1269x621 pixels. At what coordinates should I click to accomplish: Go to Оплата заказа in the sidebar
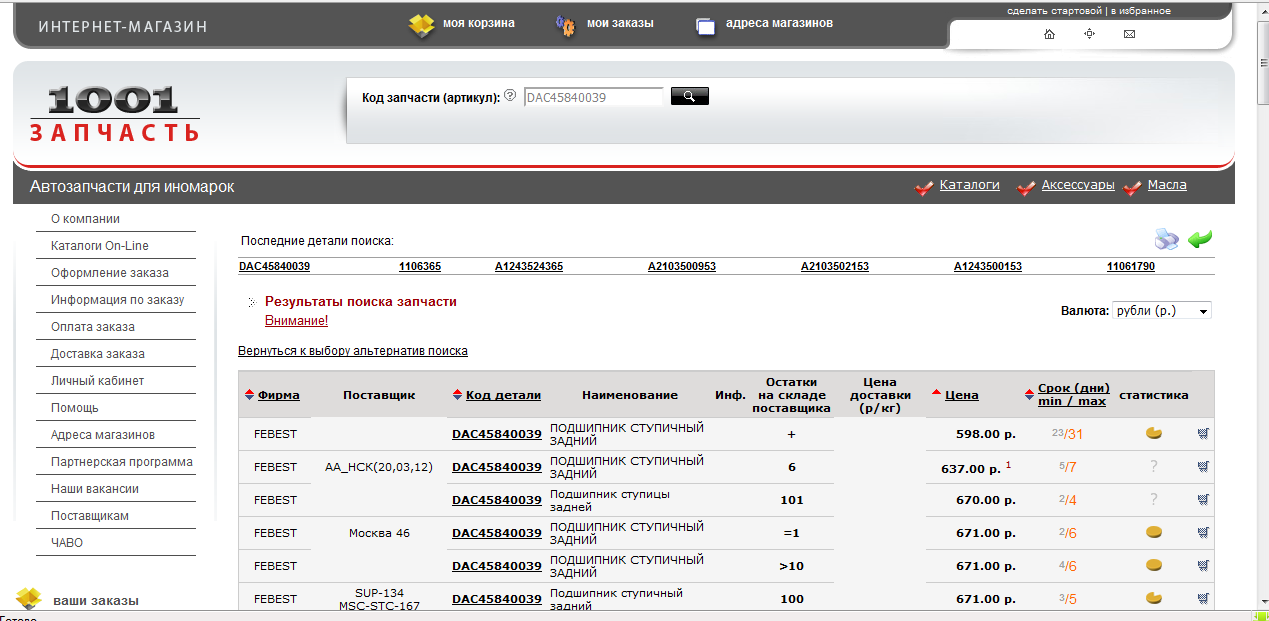[x=93, y=327]
